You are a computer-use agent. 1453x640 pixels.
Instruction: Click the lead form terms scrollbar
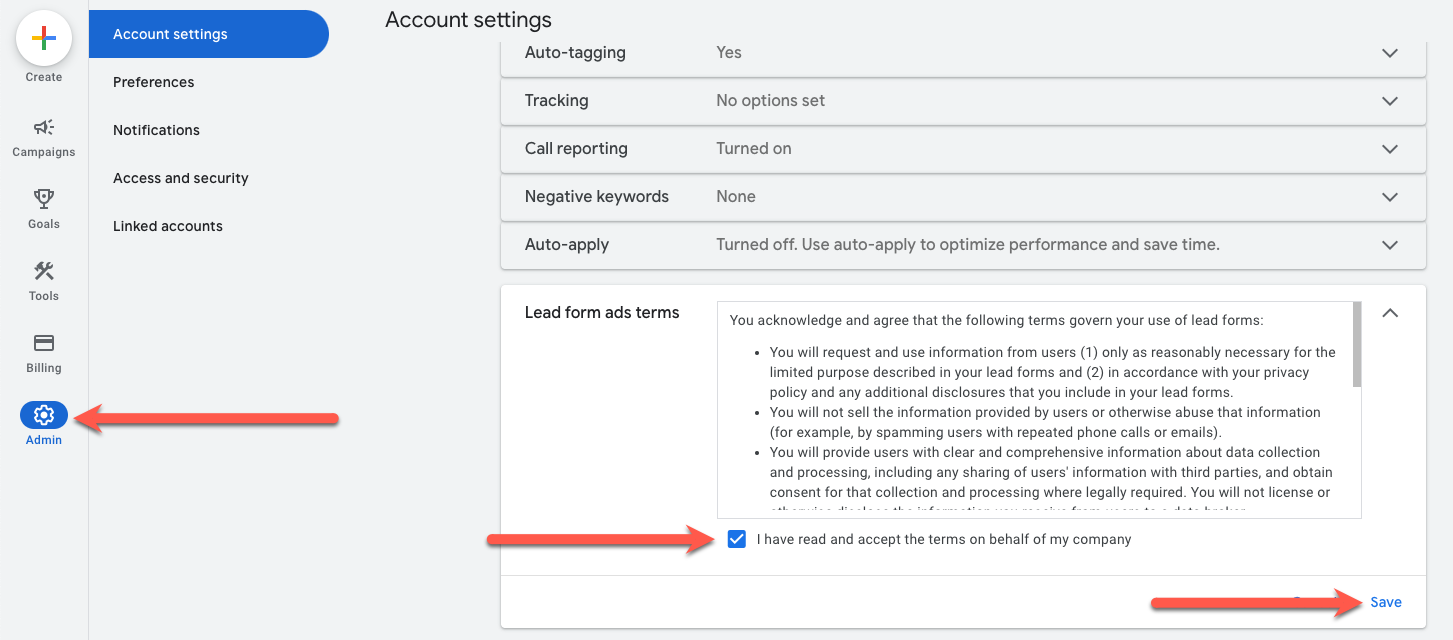pyautogui.click(x=1357, y=345)
